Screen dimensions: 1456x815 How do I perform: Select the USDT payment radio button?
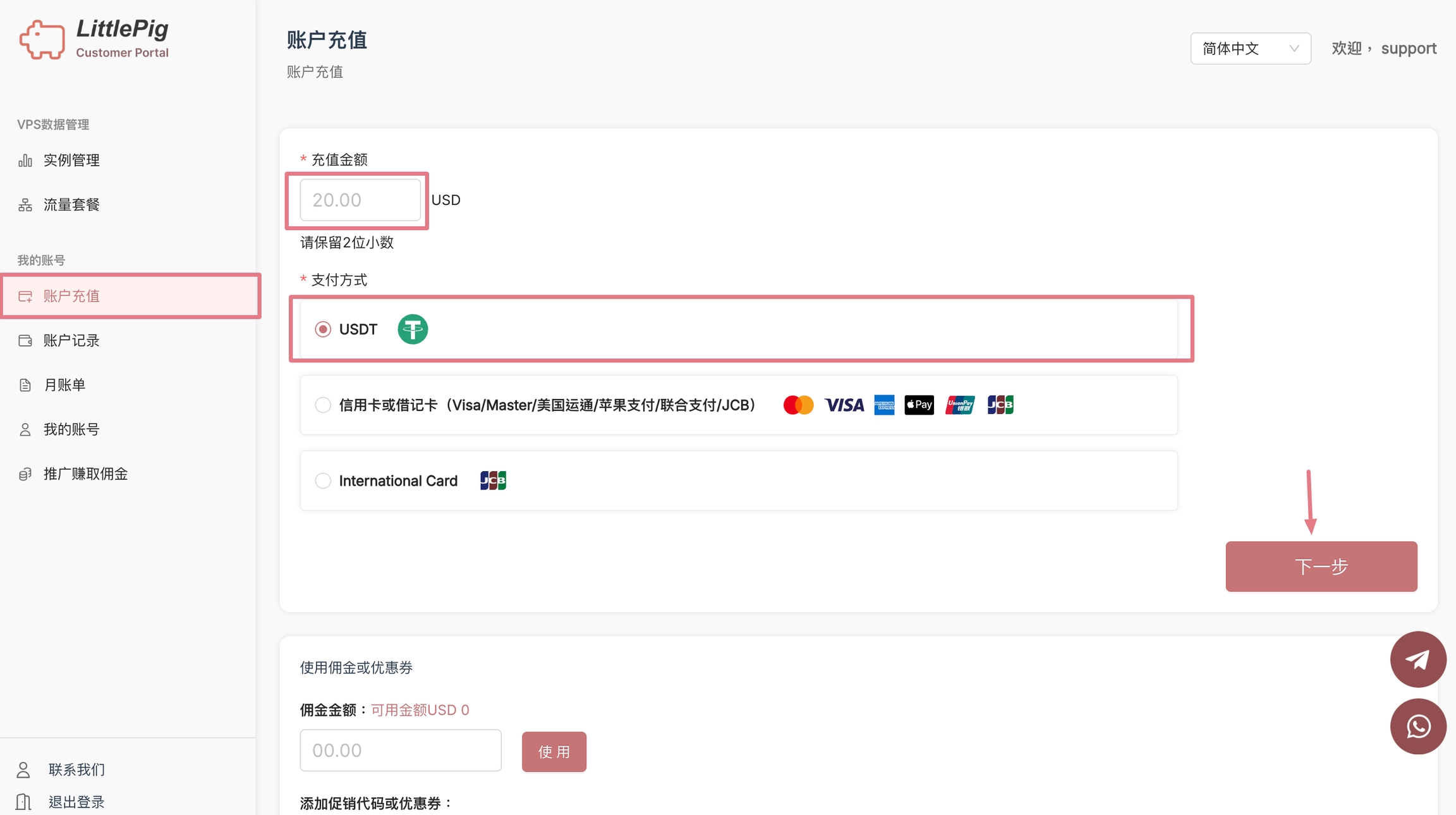click(x=323, y=329)
